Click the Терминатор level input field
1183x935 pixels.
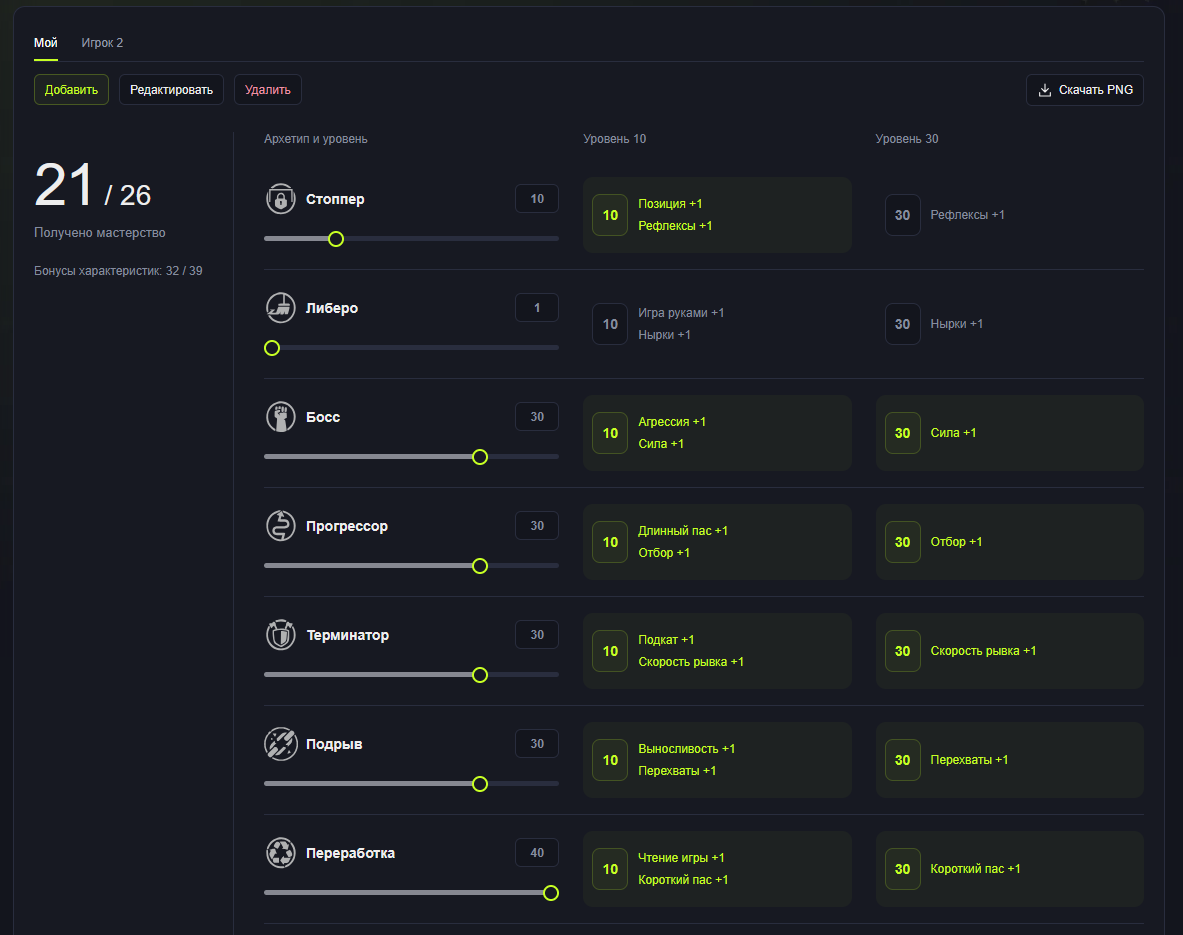click(537, 635)
